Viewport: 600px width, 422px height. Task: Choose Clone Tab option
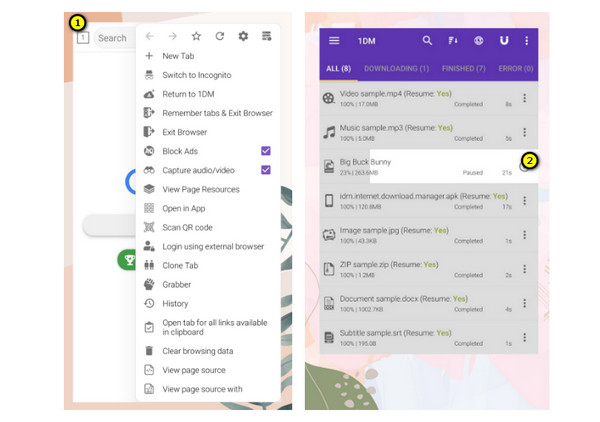[208, 266]
